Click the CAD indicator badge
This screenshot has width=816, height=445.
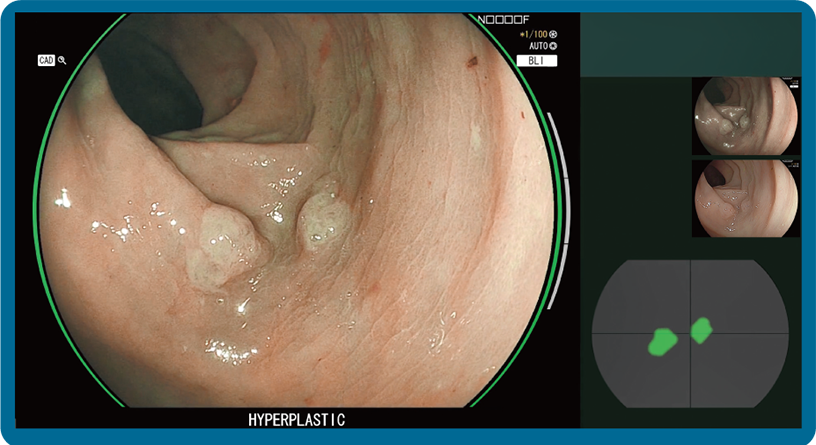45,60
